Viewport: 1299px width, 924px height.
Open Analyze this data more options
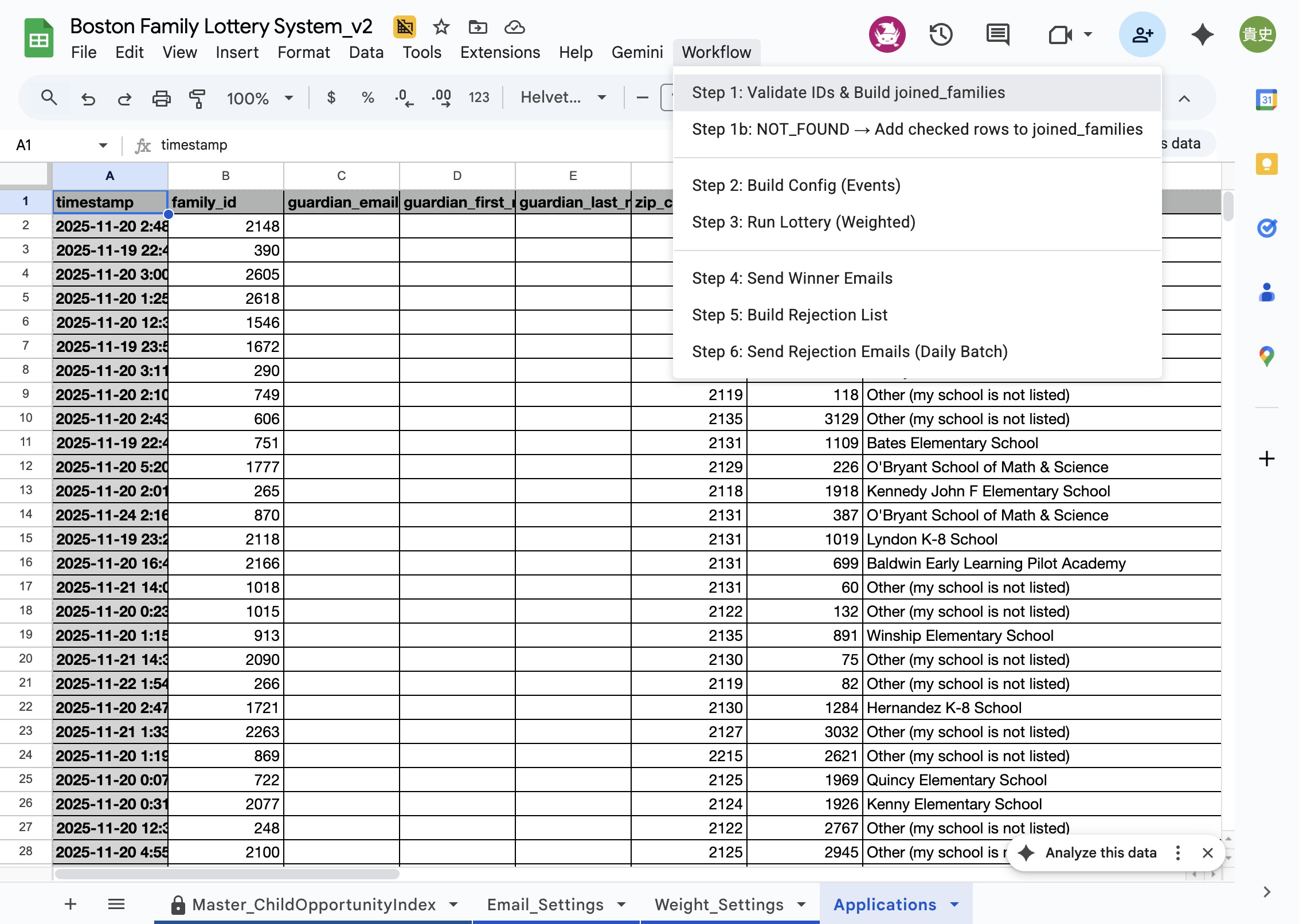[x=1177, y=853]
